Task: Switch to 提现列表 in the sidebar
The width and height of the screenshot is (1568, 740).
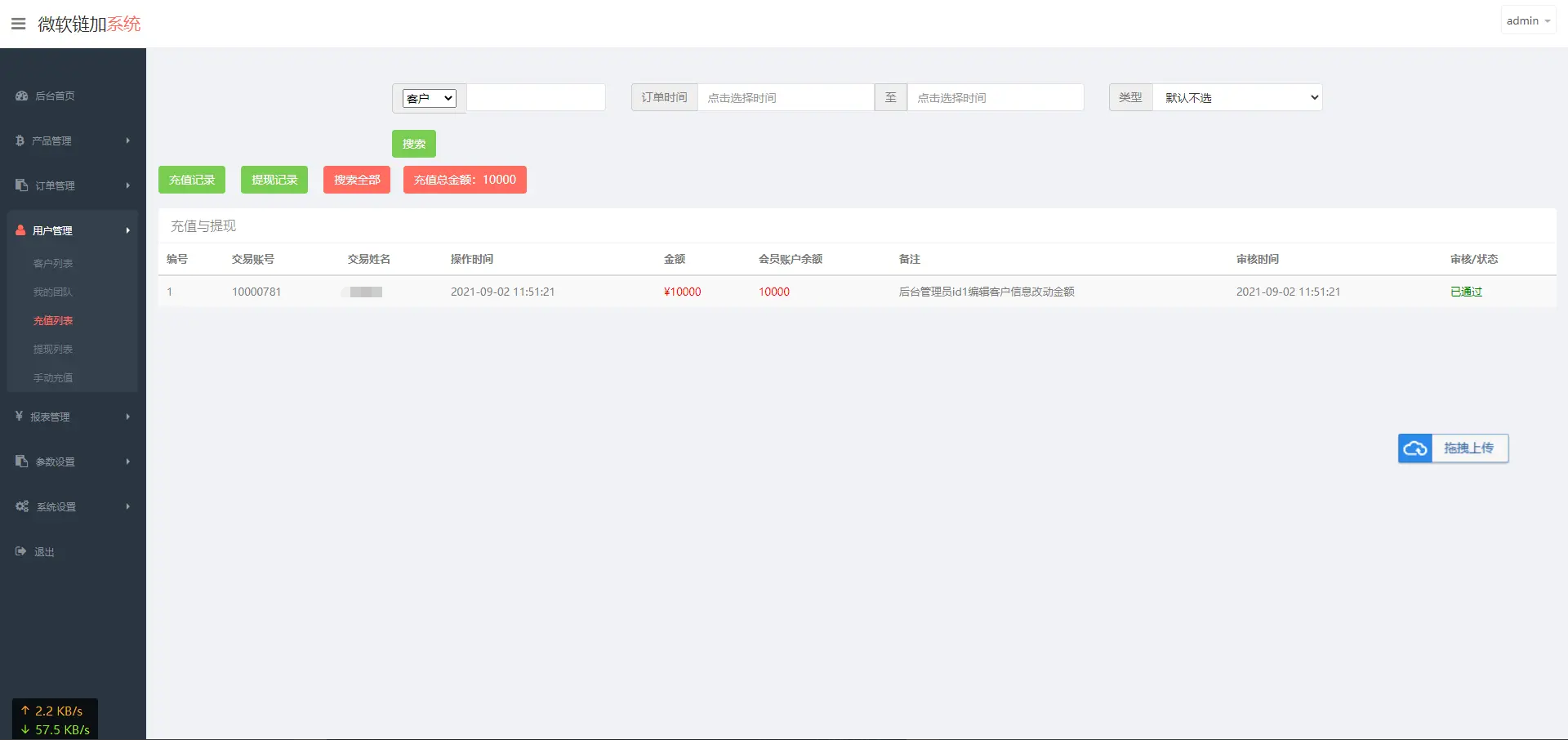Action: pos(52,349)
